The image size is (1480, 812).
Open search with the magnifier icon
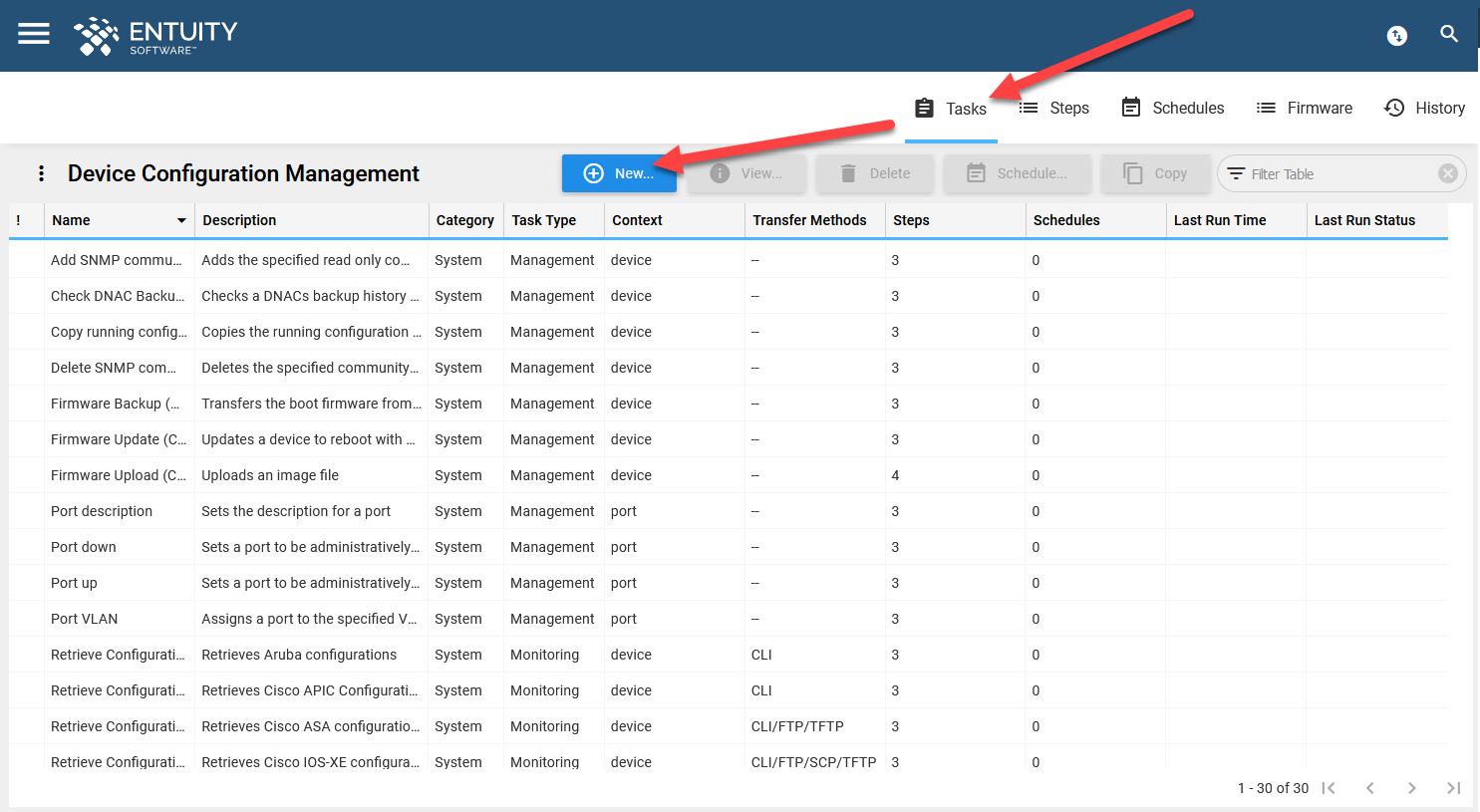[1449, 34]
